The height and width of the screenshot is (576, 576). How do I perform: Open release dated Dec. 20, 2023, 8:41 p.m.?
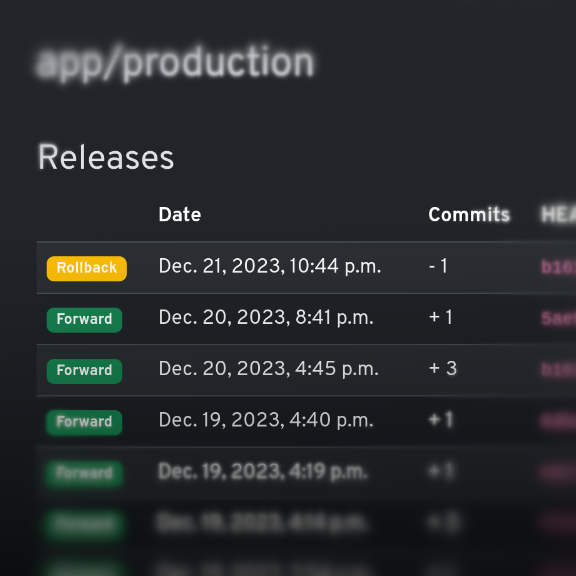coord(266,317)
